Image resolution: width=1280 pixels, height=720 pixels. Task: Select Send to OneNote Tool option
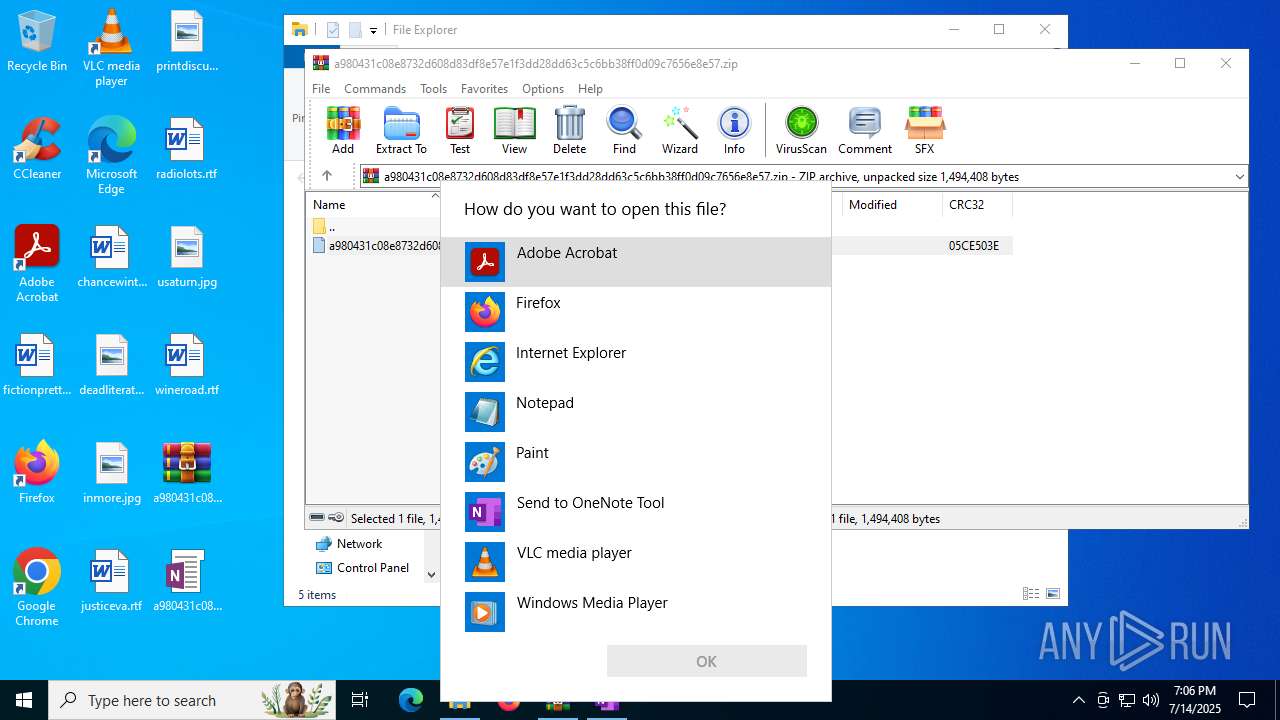pos(636,512)
